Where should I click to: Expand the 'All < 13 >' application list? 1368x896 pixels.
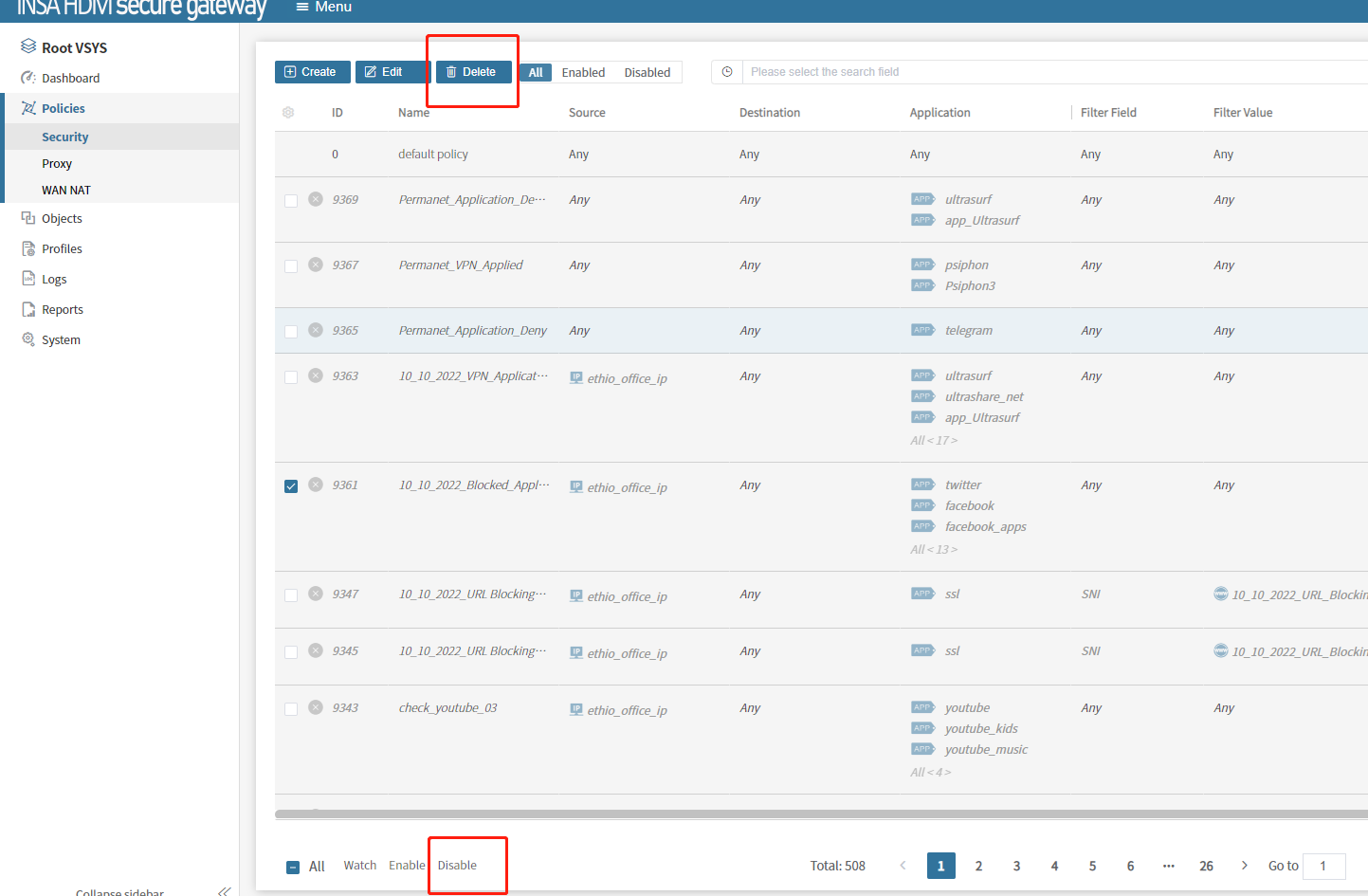pos(934,549)
